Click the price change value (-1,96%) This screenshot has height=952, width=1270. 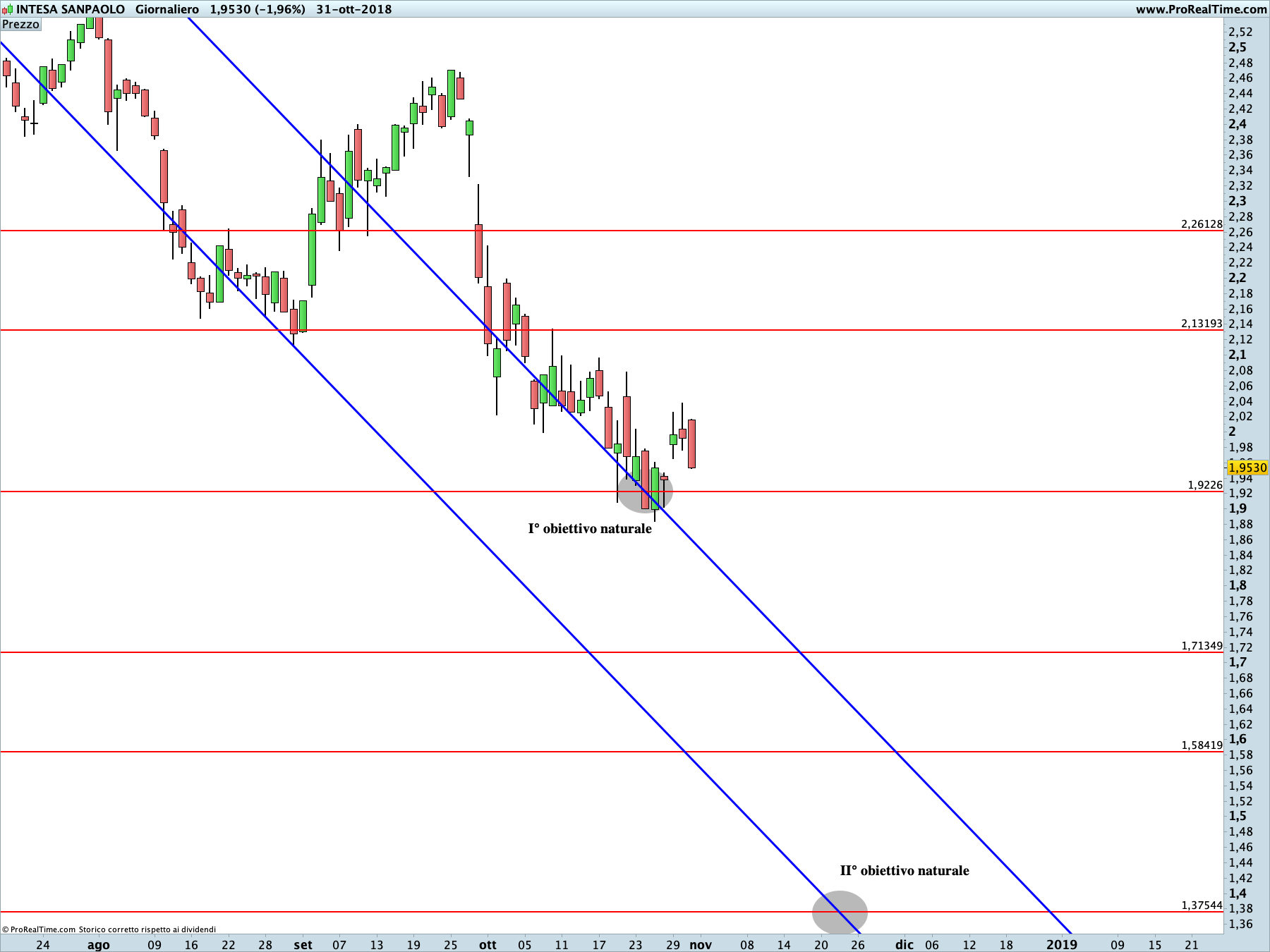tap(280, 9)
